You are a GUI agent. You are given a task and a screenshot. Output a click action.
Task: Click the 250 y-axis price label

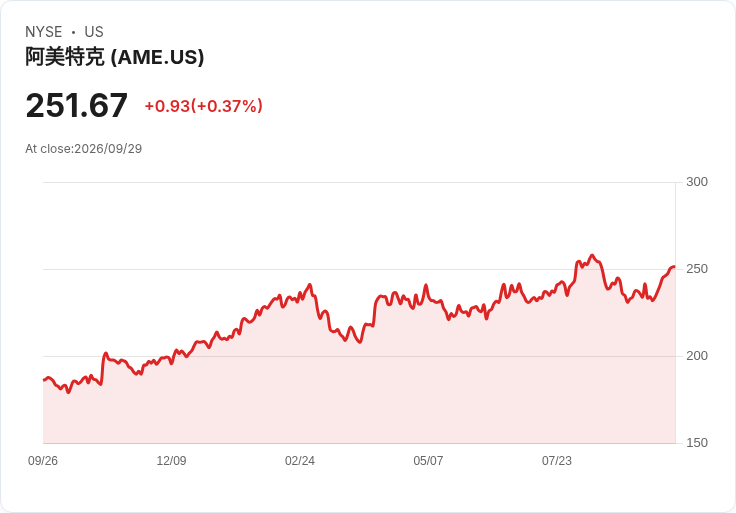click(697, 269)
